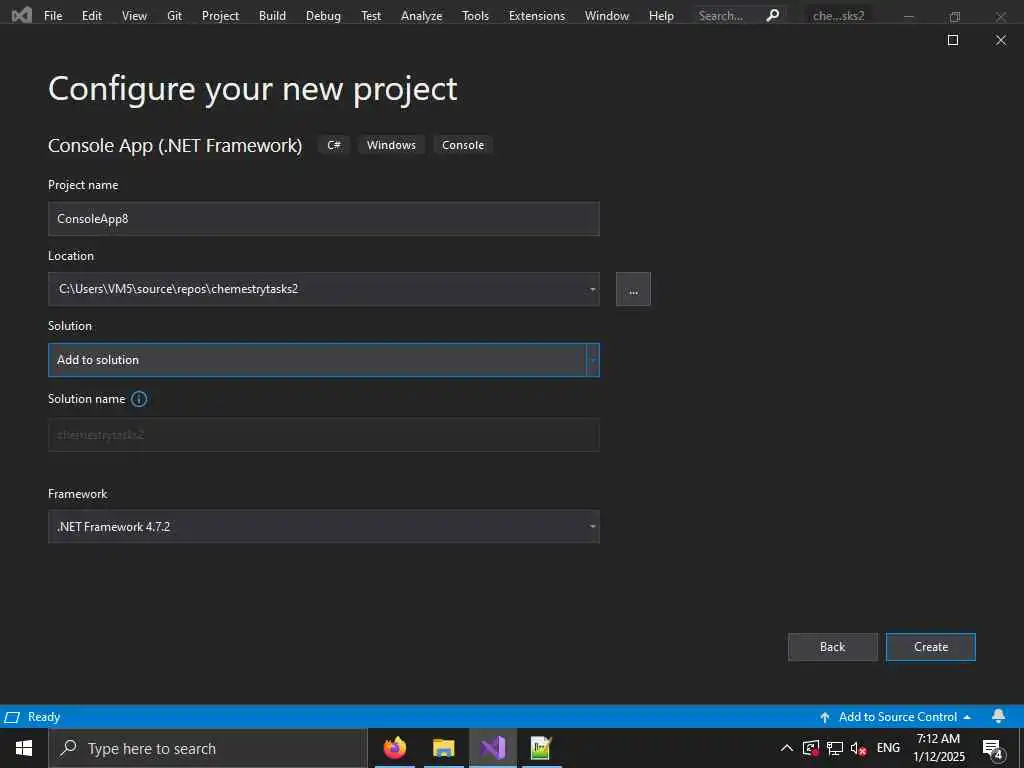This screenshot has height=768, width=1024.
Task: Open the Tools menu
Action: [x=475, y=16]
